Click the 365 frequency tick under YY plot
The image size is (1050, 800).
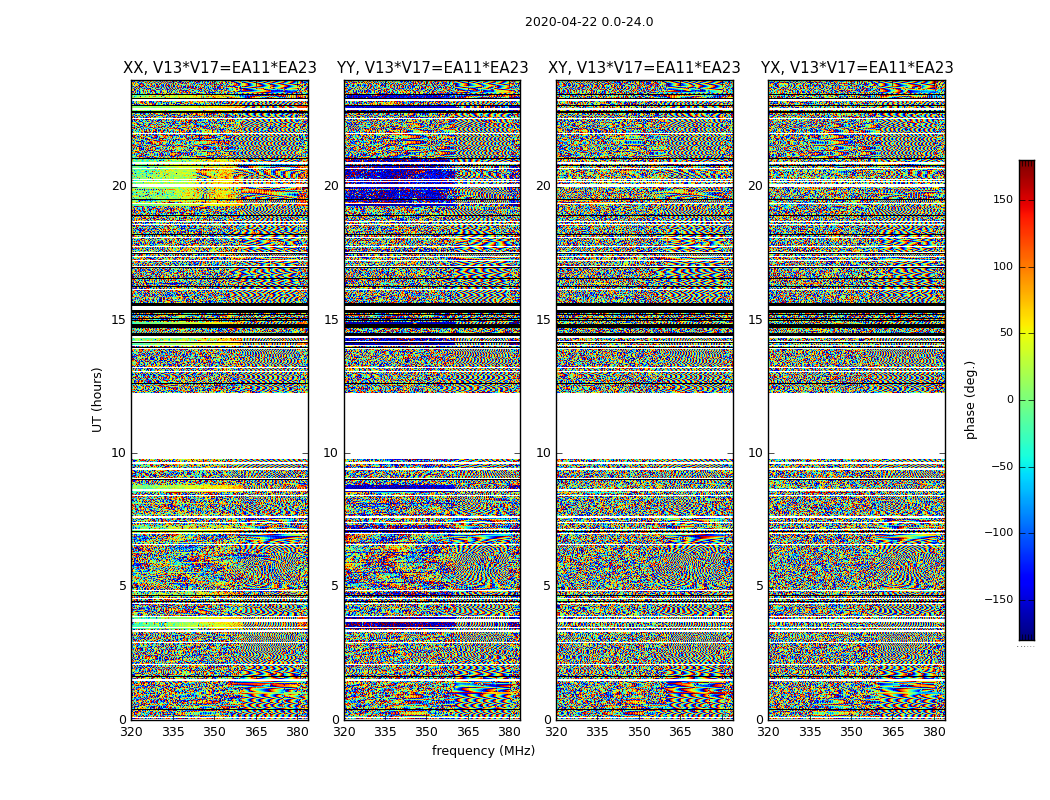[x=468, y=732]
